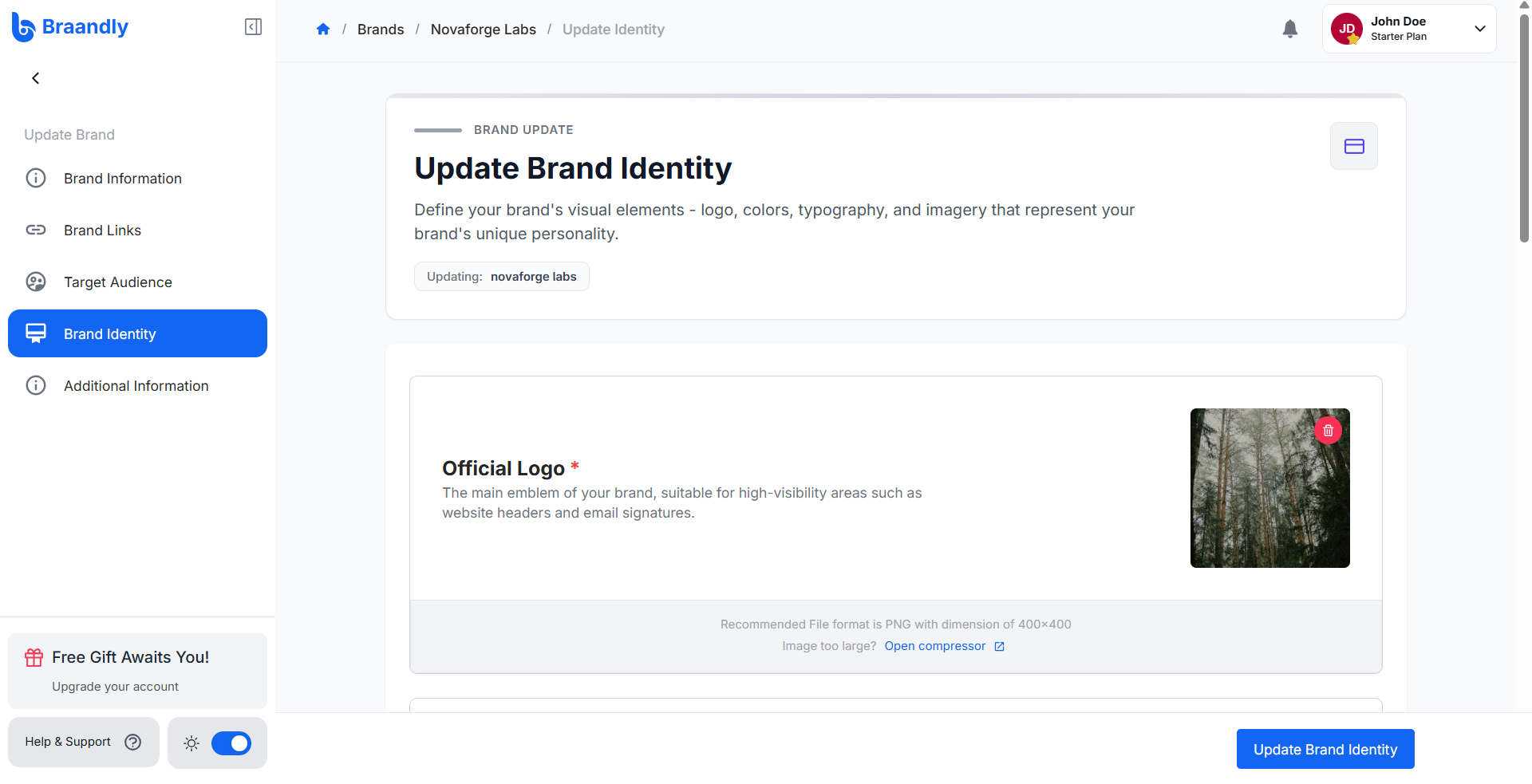The width and height of the screenshot is (1532, 784).
Task: Open compressor link
Action: tap(935, 646)
